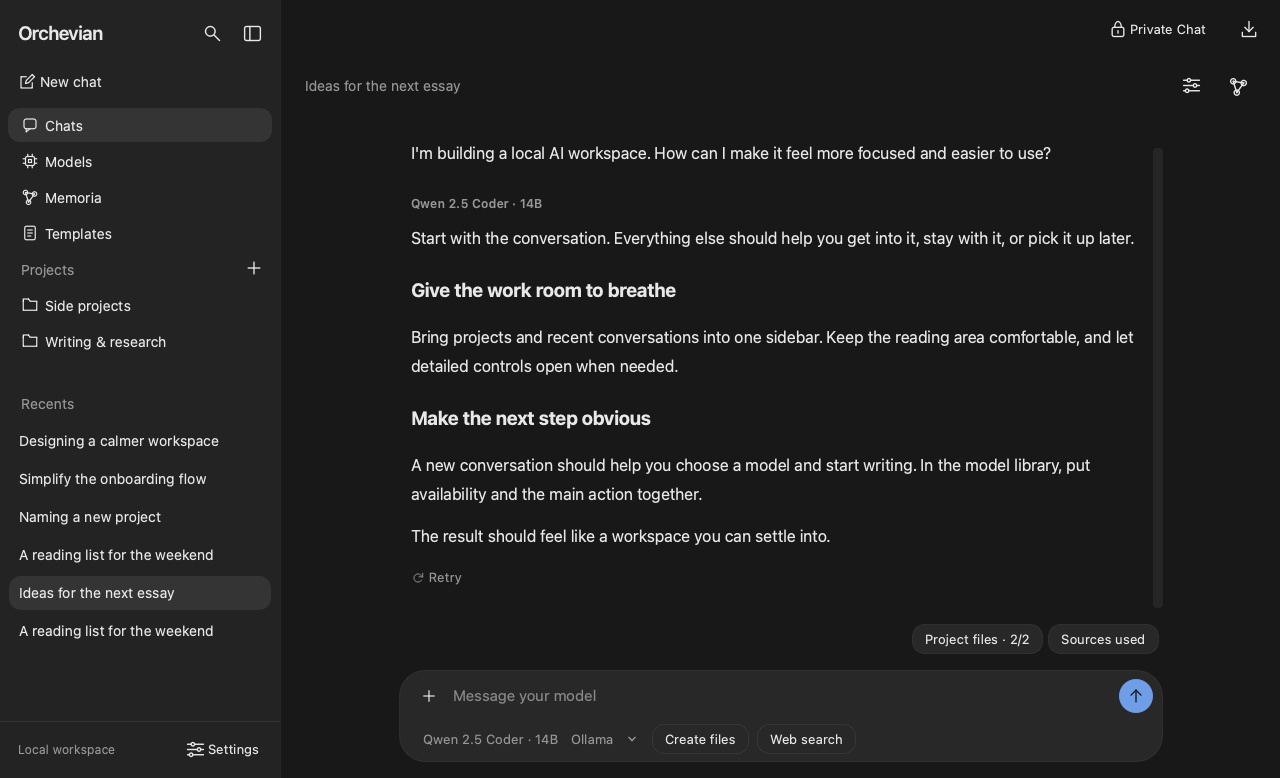Open the Qwen 2.5 Coder model selector

click(490, 739)
